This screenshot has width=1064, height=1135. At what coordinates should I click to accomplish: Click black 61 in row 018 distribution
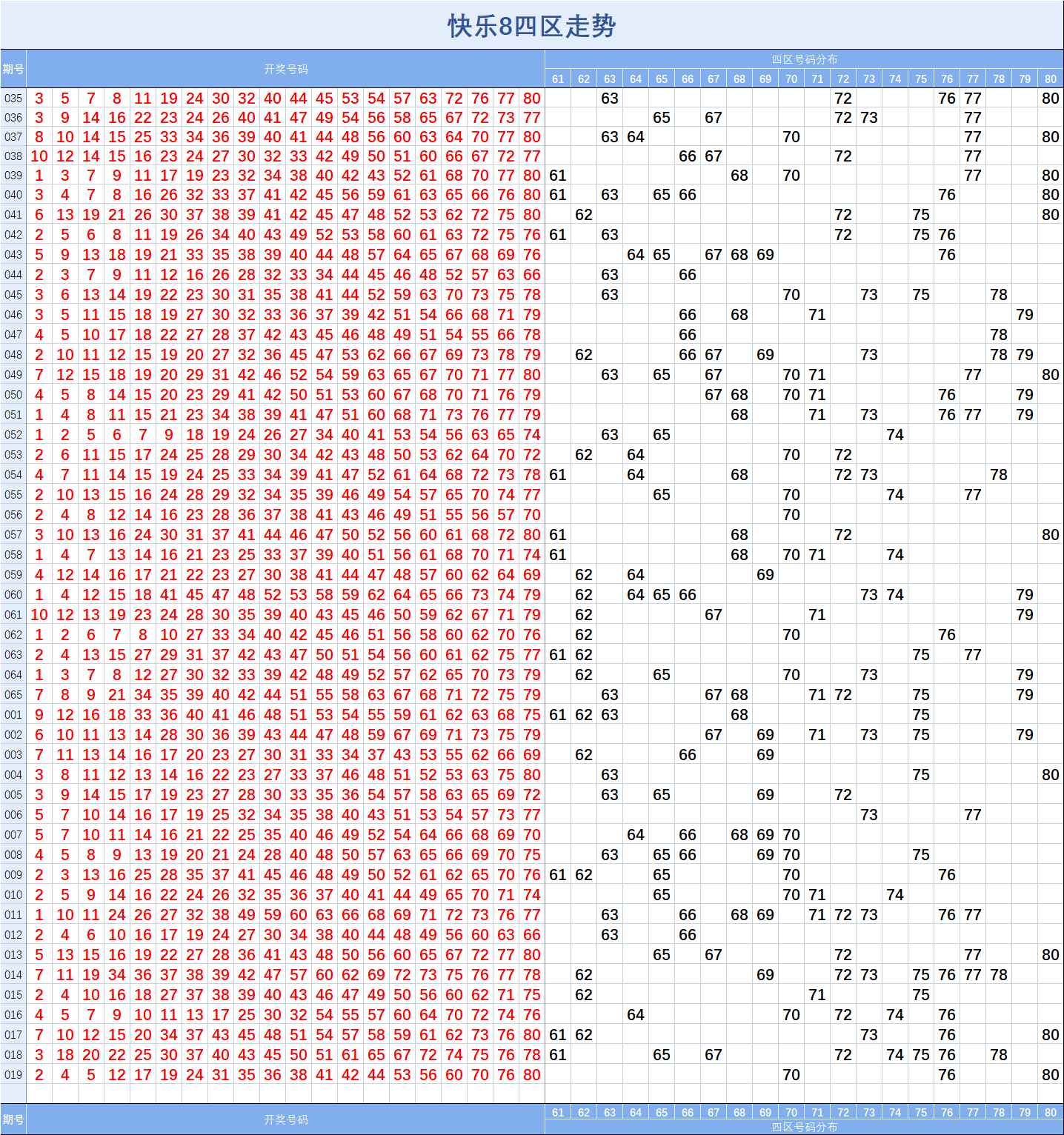(558, 1055)
